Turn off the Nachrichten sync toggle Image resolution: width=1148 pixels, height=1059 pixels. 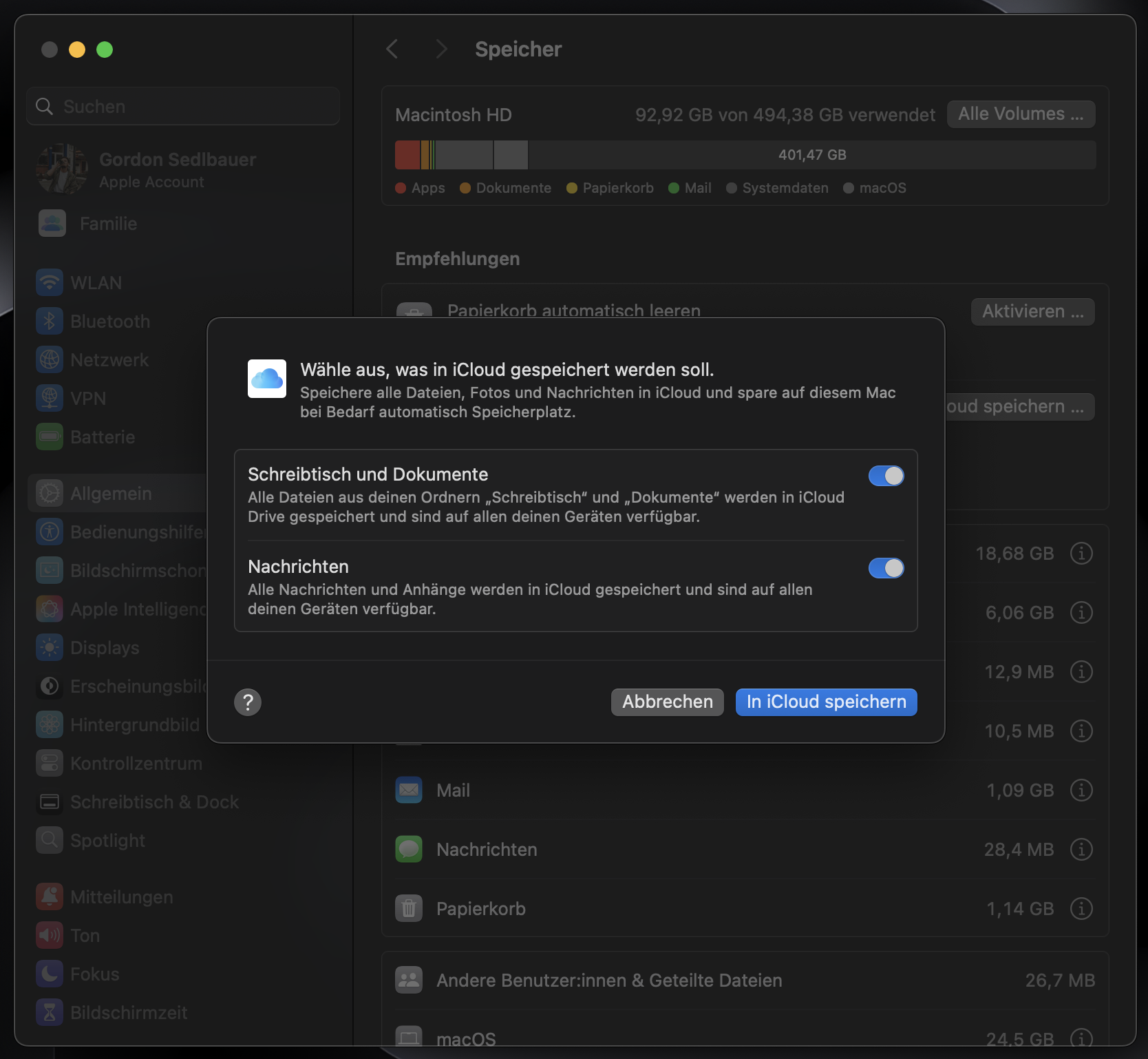(x=886, y=568)
